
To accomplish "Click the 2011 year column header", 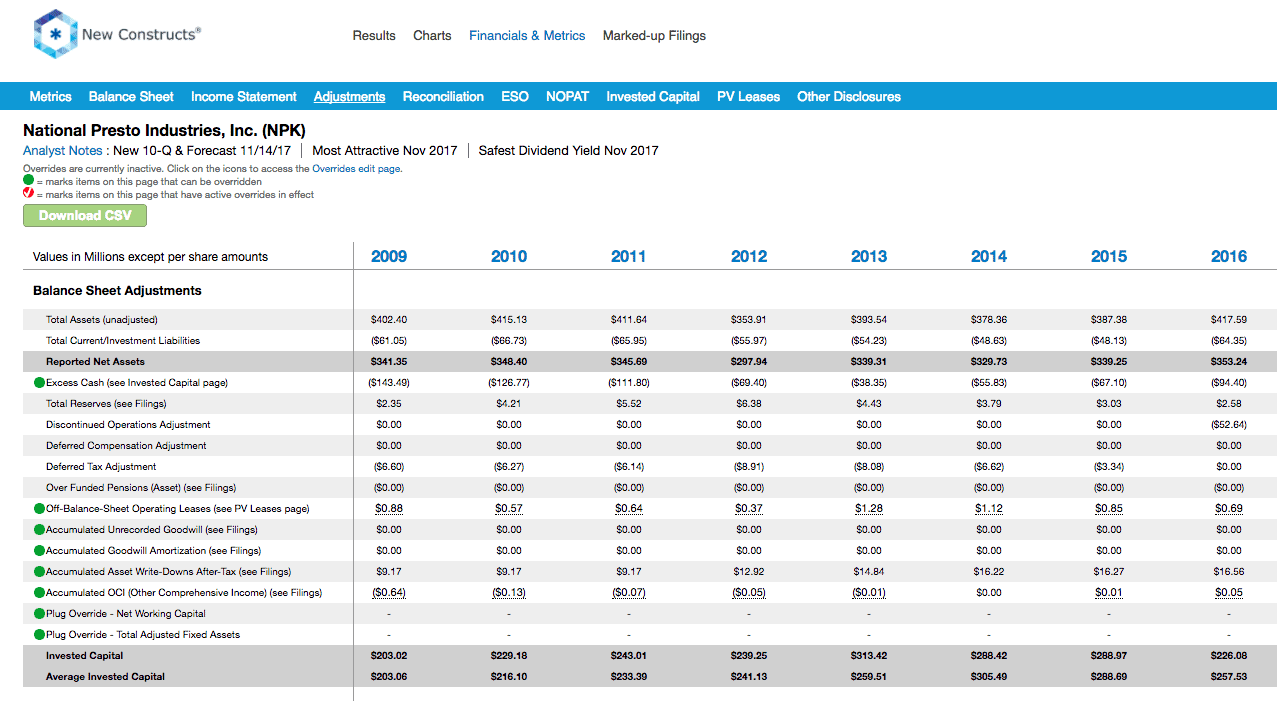I will (x=629, y=257).
